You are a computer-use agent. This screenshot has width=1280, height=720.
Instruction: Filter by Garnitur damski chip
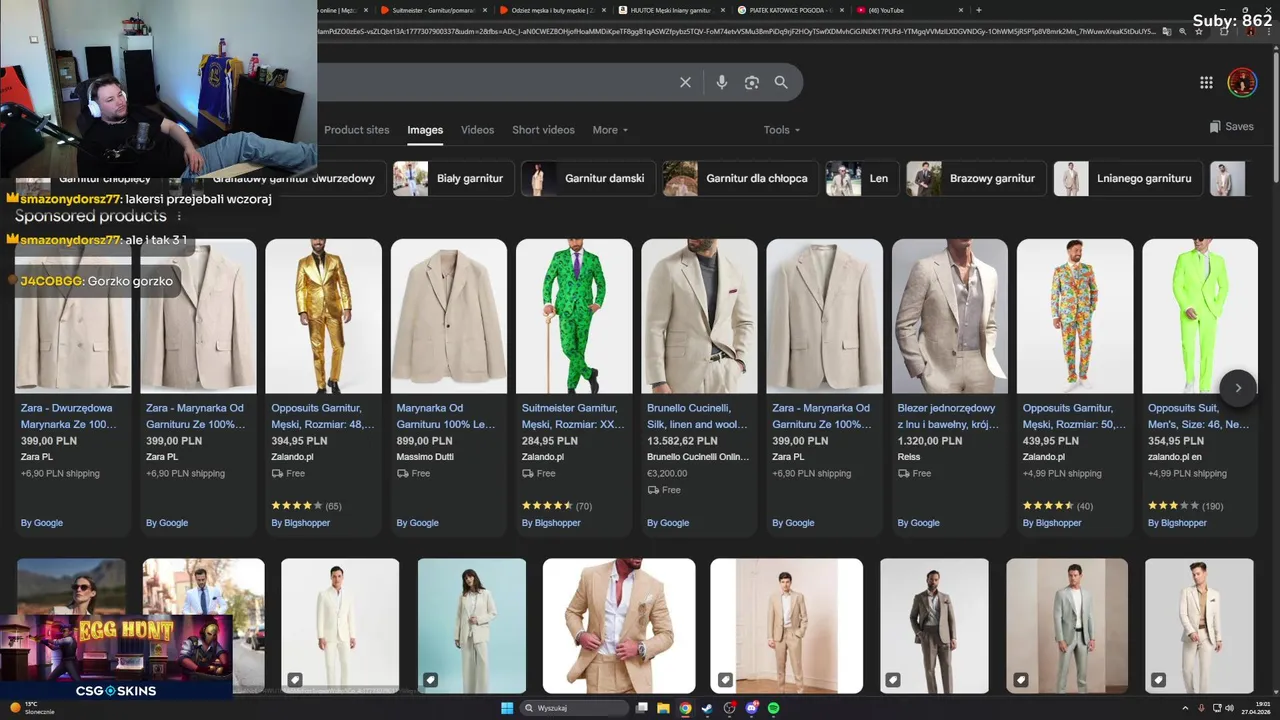(589, 178)
